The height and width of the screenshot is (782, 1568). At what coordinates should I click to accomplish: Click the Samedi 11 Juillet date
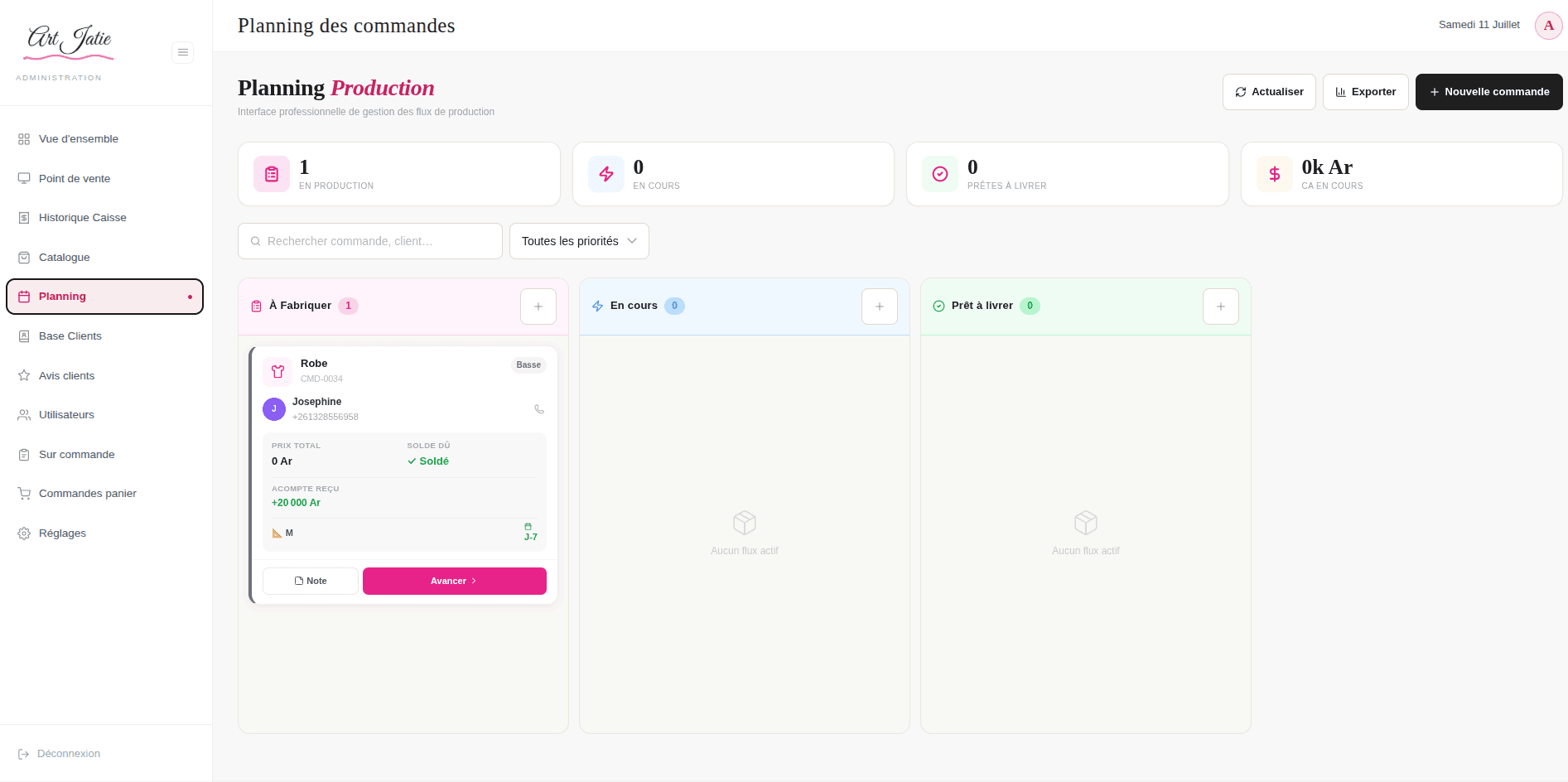(1479, 25)
